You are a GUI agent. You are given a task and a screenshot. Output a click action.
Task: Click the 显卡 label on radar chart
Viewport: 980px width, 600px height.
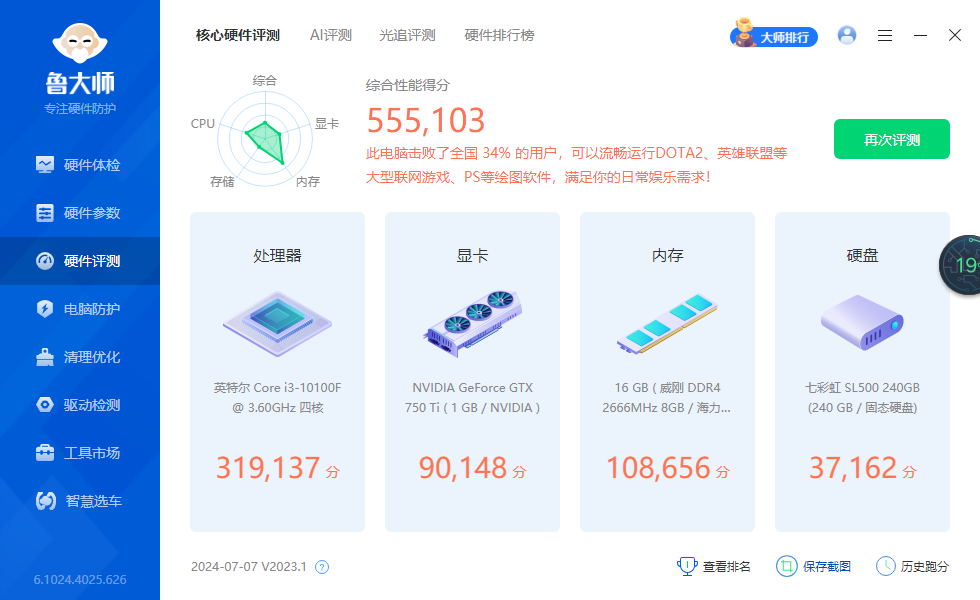(x=327, y=124)
